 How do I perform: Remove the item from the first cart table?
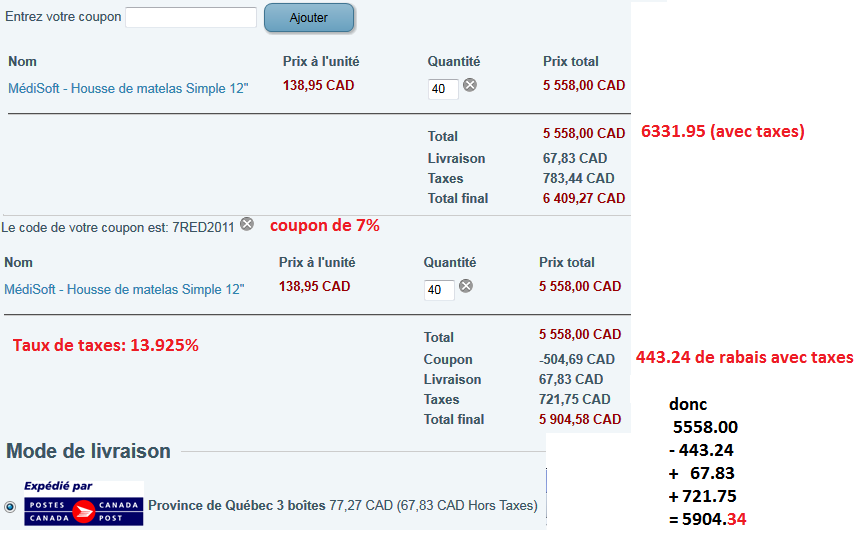click(x=469, y=86)
